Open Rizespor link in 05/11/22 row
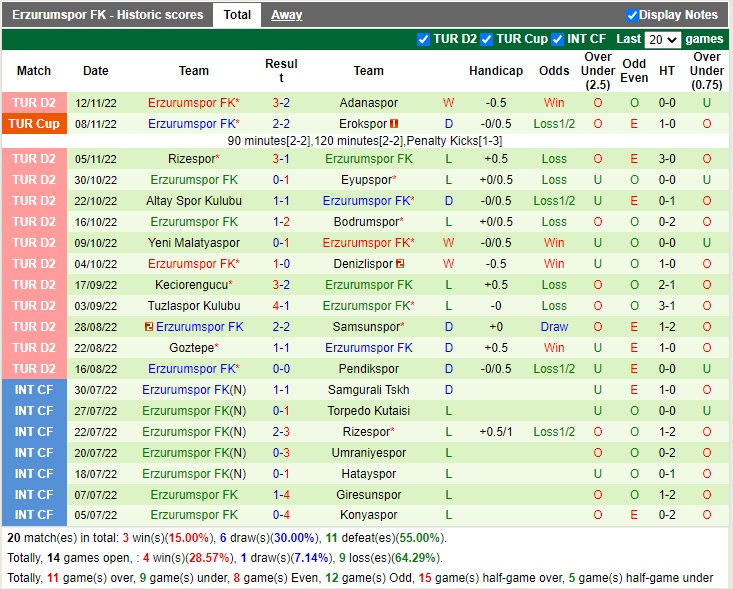The height and width of the screenshot is (589, 733). pyautogui.click(x=194, y=159)
